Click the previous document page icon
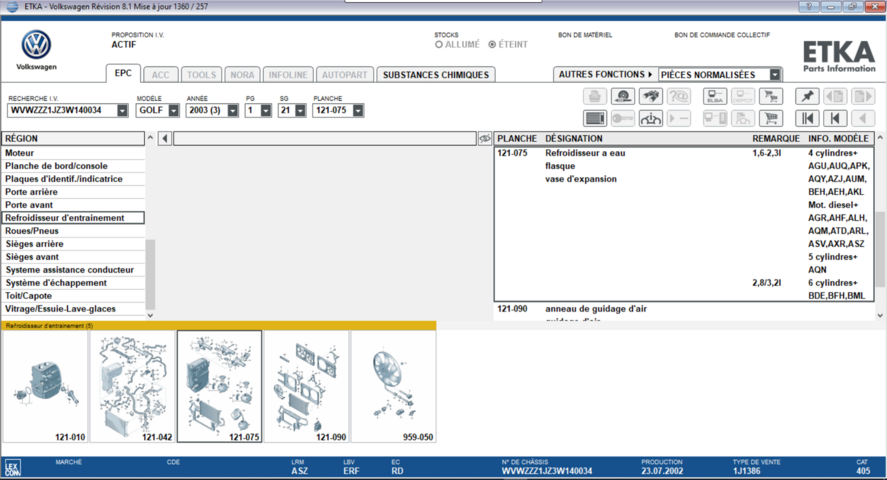This screenshot has height=480, width=887. [836, 96]
